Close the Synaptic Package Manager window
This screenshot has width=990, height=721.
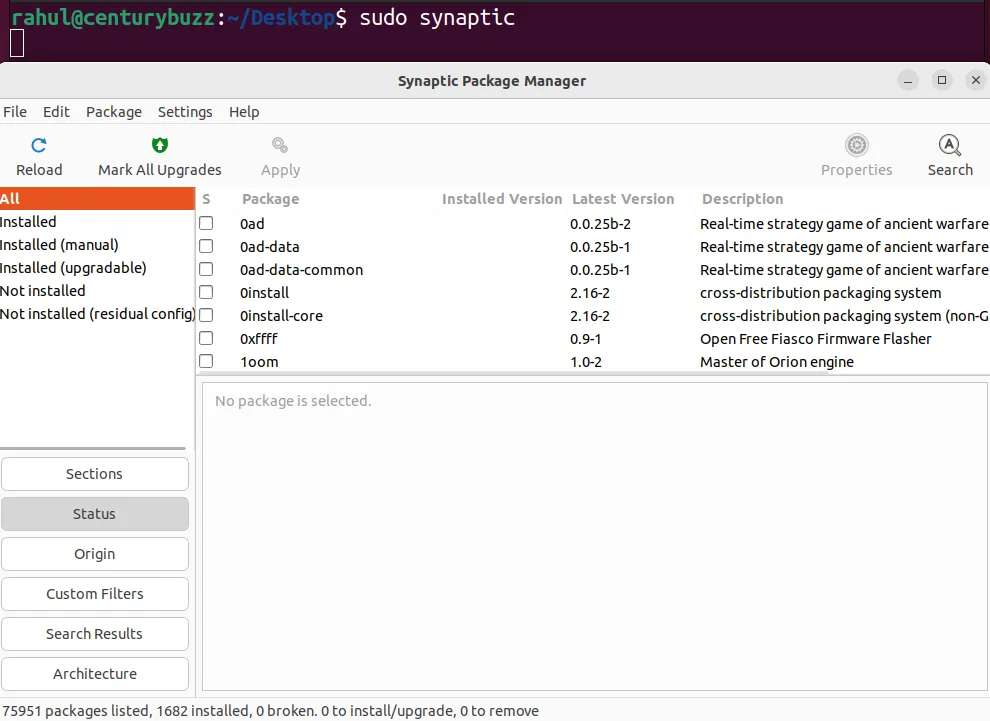point(975,80)
